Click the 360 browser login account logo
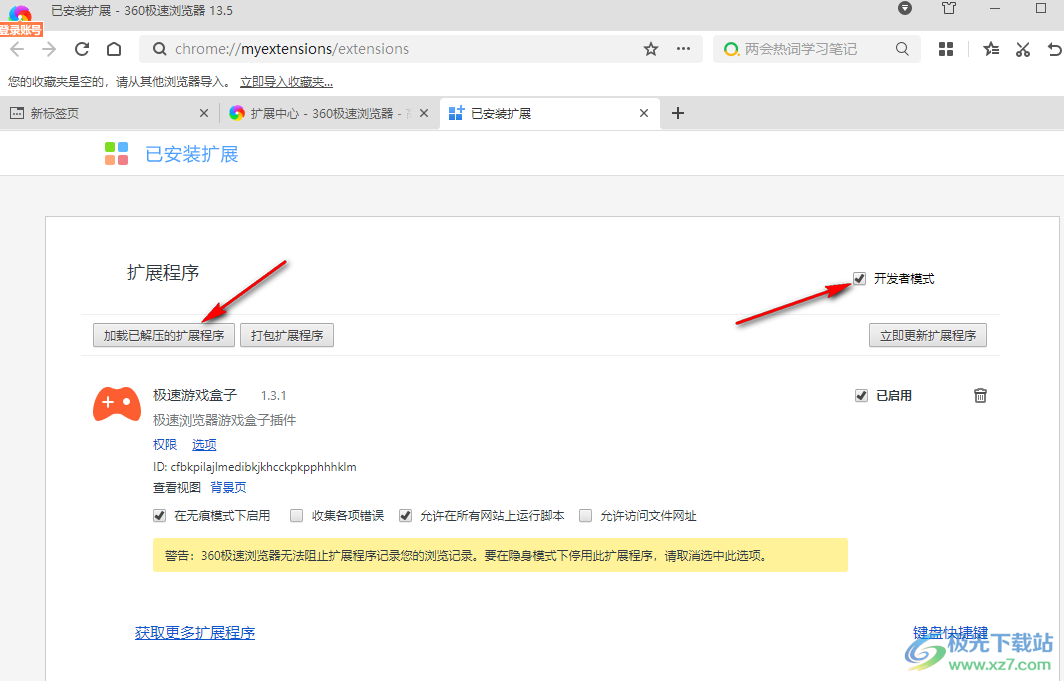 pyautogui.click(x=20, y=19)
